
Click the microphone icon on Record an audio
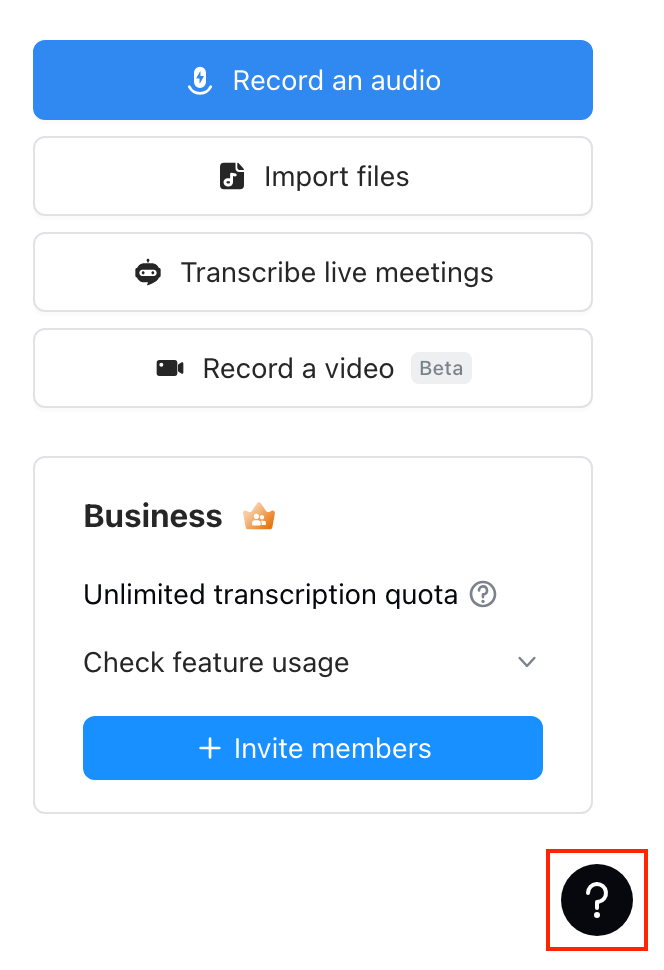[x=200, y=80]
